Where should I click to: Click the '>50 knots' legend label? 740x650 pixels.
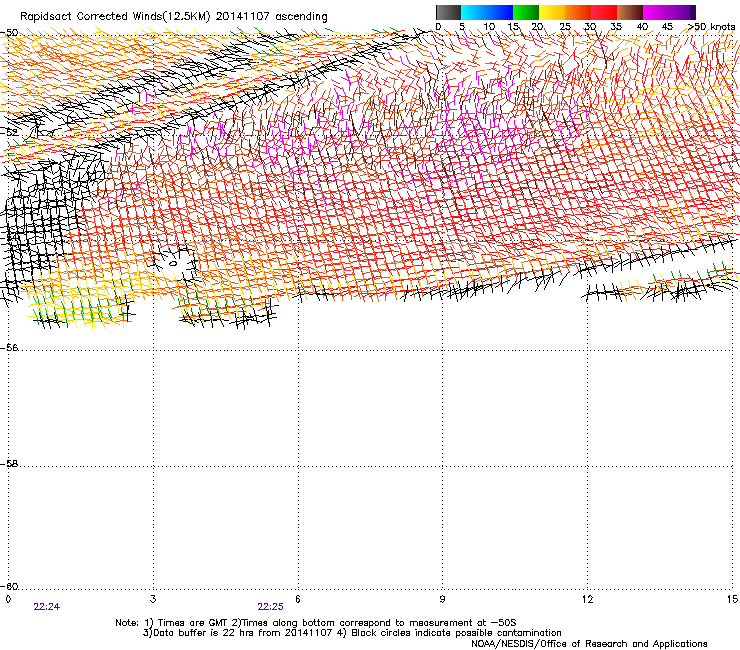click(x=711, y=27)
